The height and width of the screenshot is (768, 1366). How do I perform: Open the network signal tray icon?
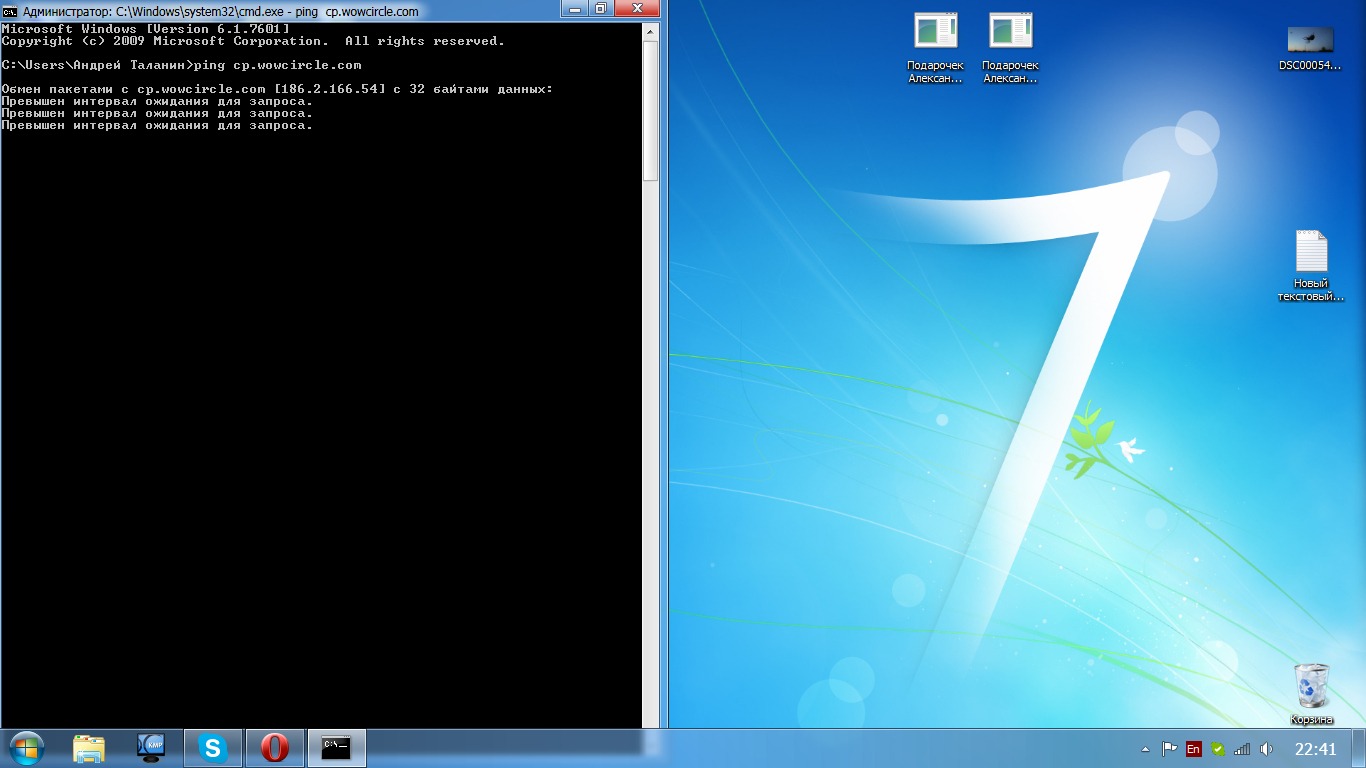pos(1242,749)
